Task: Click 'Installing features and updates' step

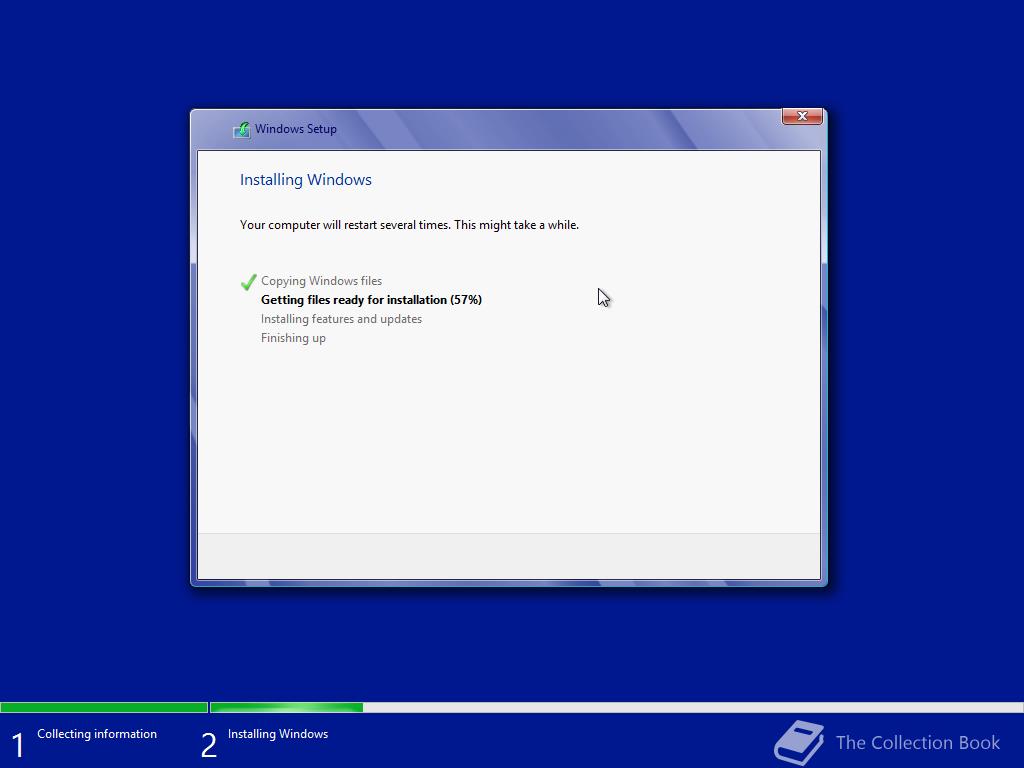Action: tap(341, 319)
